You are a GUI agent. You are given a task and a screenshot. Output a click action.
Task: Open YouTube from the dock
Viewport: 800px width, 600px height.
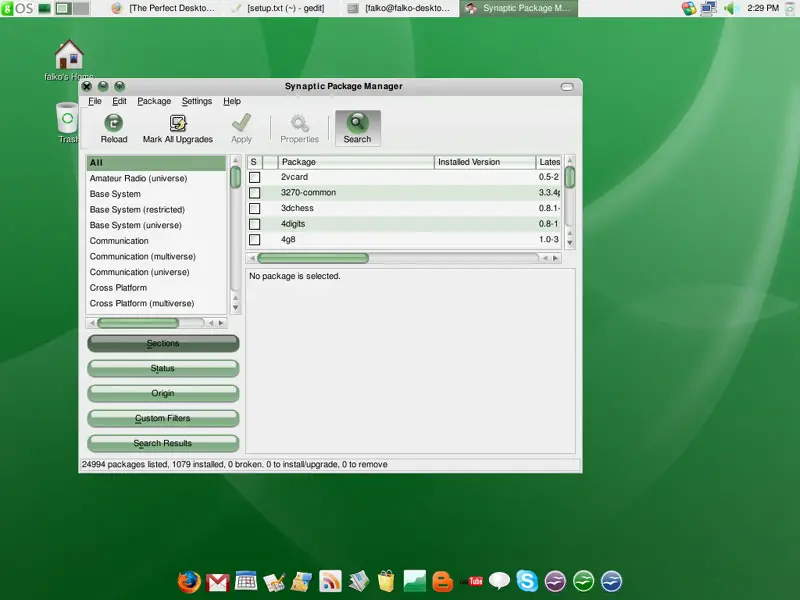point(471,581)
